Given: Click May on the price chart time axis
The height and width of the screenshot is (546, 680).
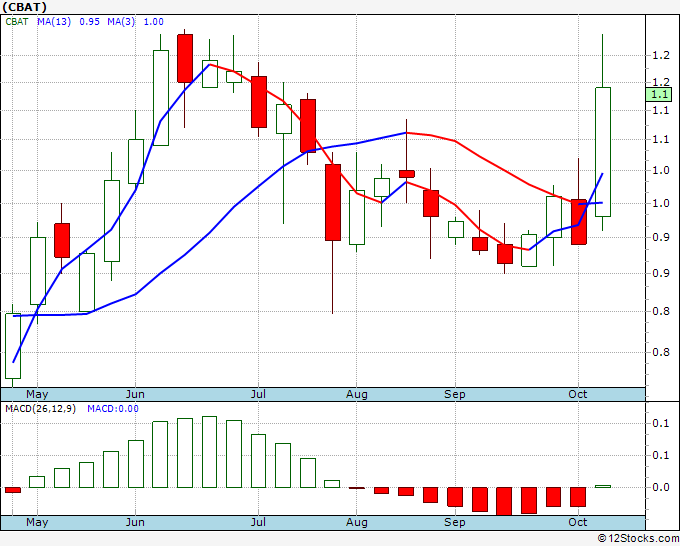Looking at the screenshot, I should (x=37, y=394).
